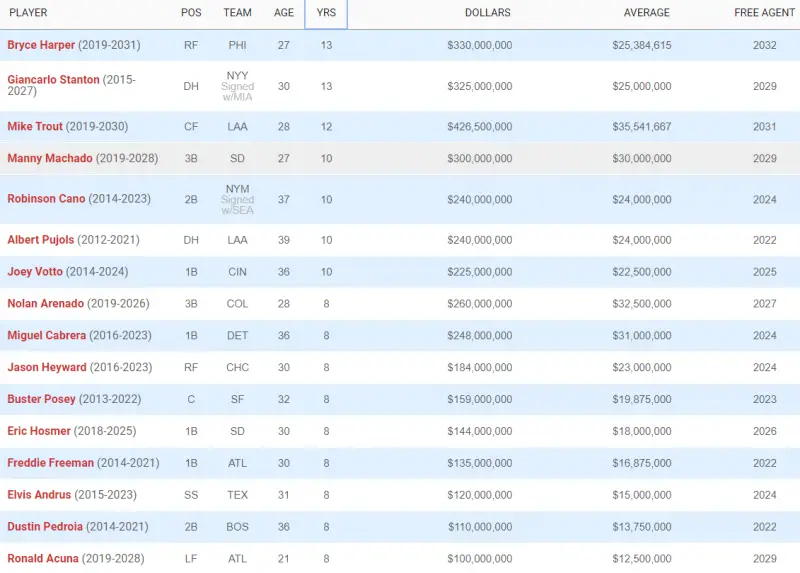The width and height of the screenshot is (800, 573).
Task: Click the Buster Posey player link
Action: pos(41,399)
